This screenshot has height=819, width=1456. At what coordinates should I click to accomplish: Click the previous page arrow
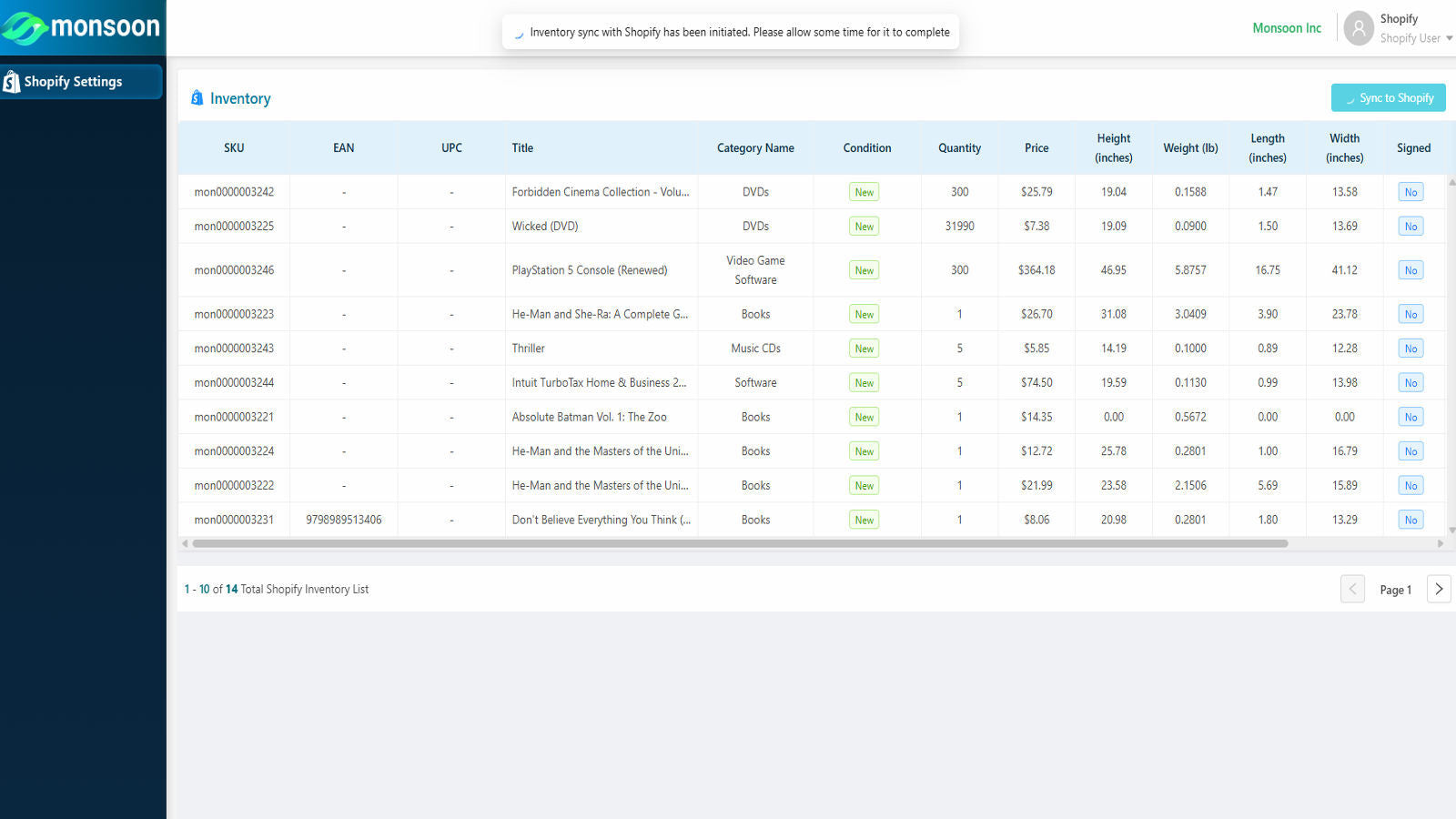1352,589
